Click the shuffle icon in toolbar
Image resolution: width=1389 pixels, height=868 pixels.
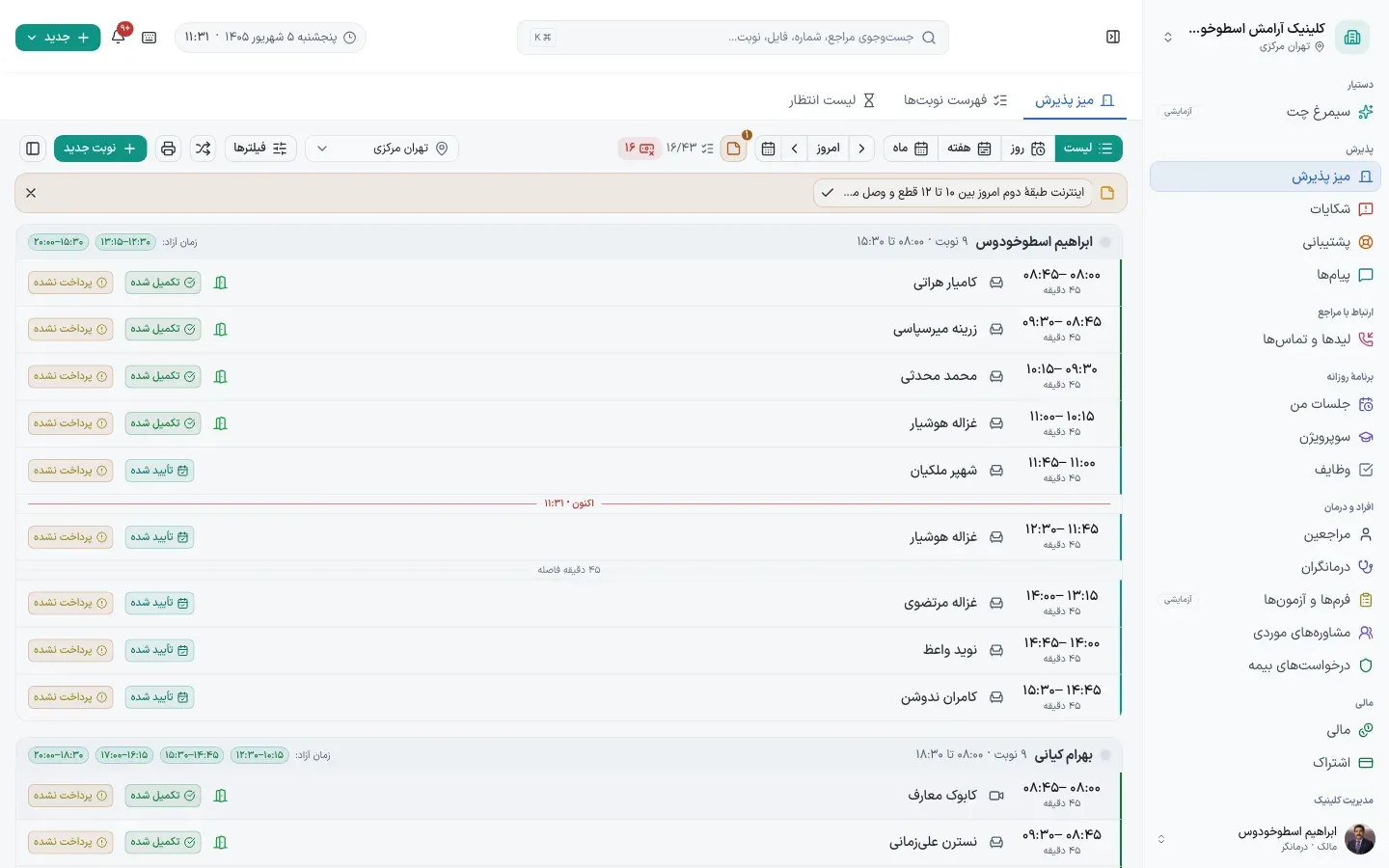point(203,149)
